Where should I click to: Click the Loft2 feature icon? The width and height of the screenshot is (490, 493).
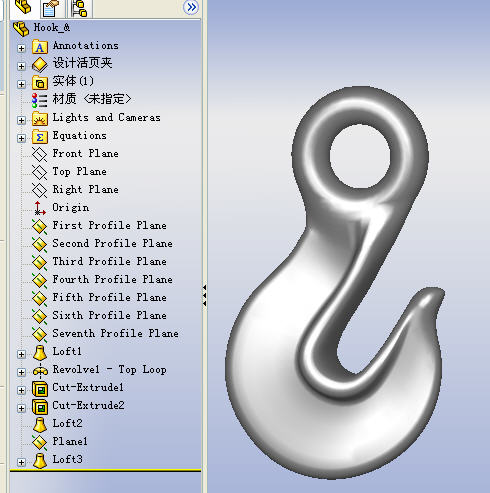40,425
